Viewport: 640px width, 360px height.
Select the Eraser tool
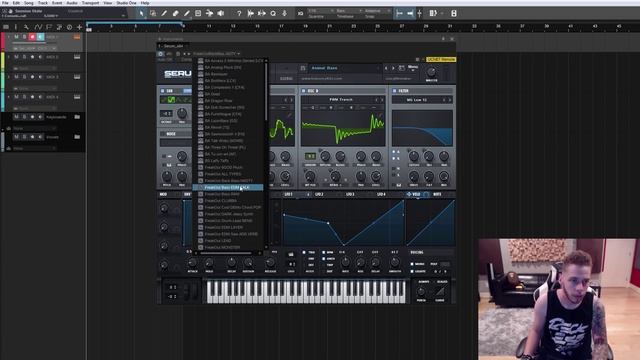(176, 13)
